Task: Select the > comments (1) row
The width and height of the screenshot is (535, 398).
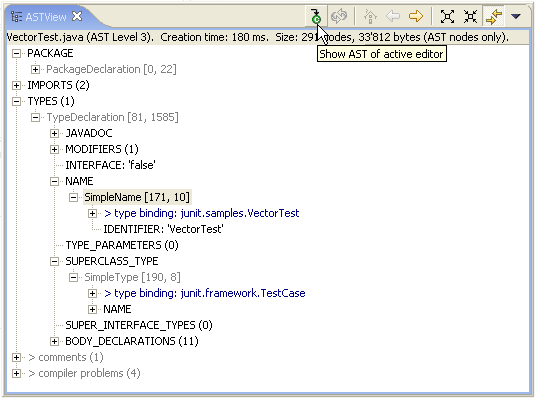Action: point(66,357)
